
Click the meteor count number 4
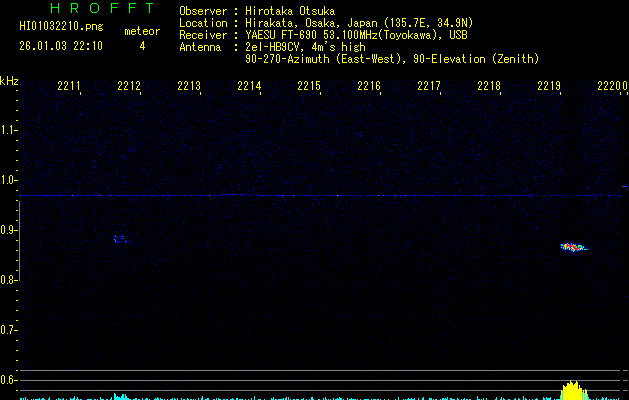[141, 46]
